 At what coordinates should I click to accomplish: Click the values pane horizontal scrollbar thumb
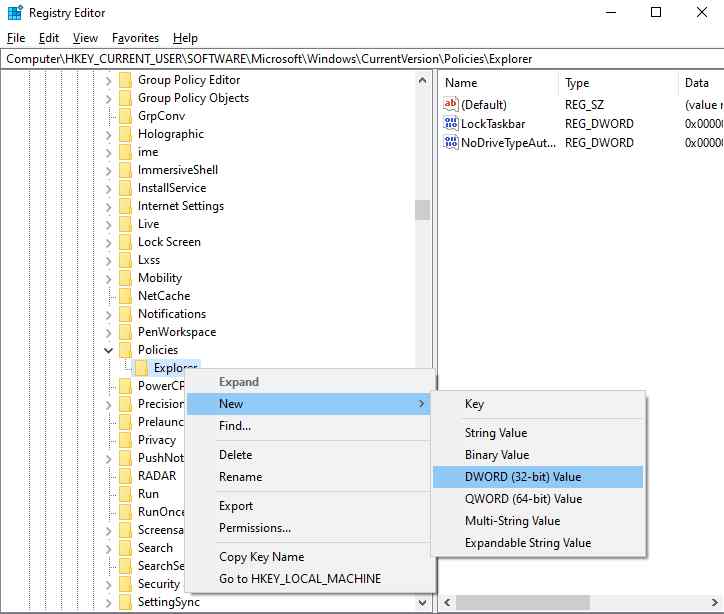coord(523,602)
